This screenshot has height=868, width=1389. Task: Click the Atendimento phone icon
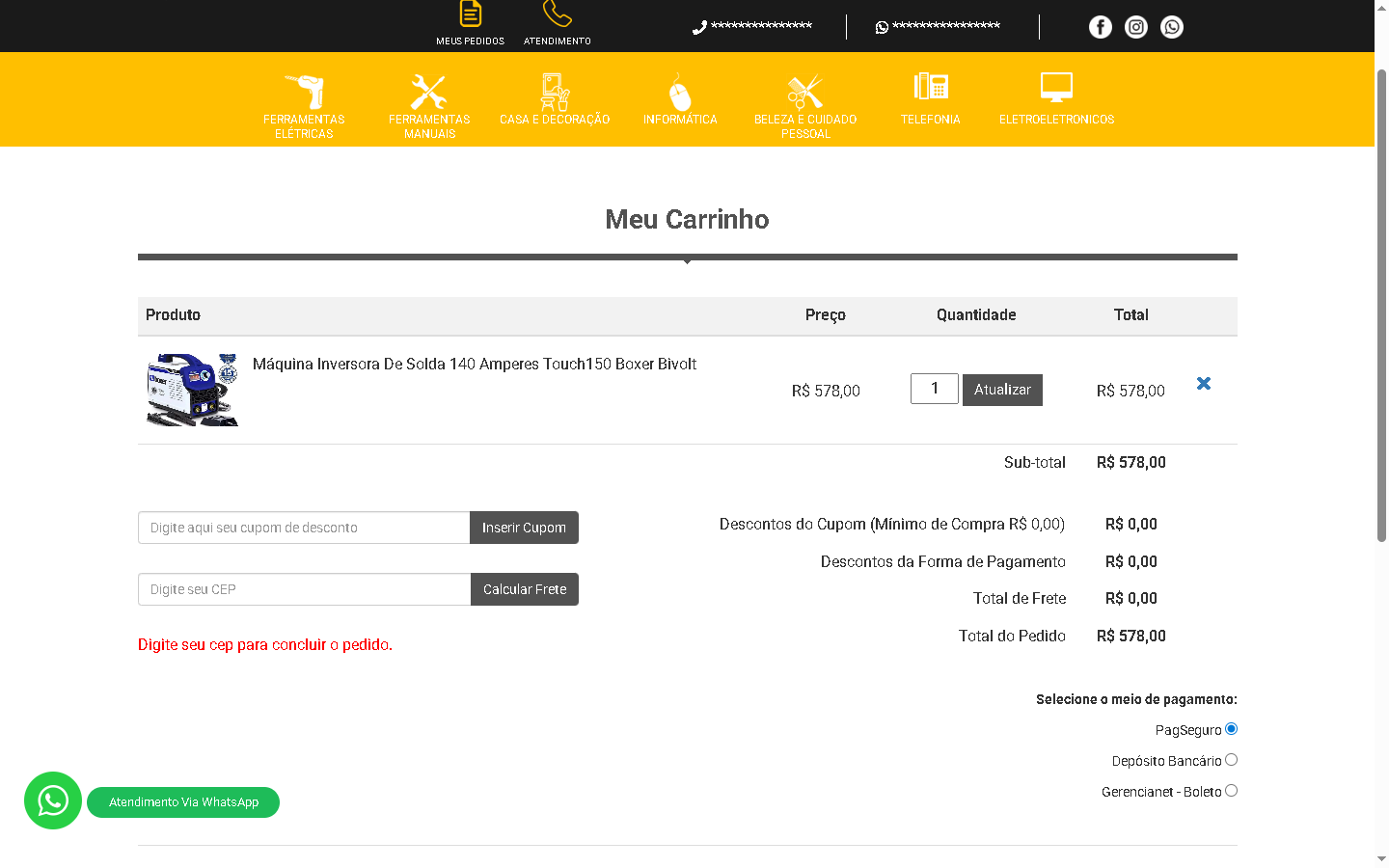click(557, 15)
